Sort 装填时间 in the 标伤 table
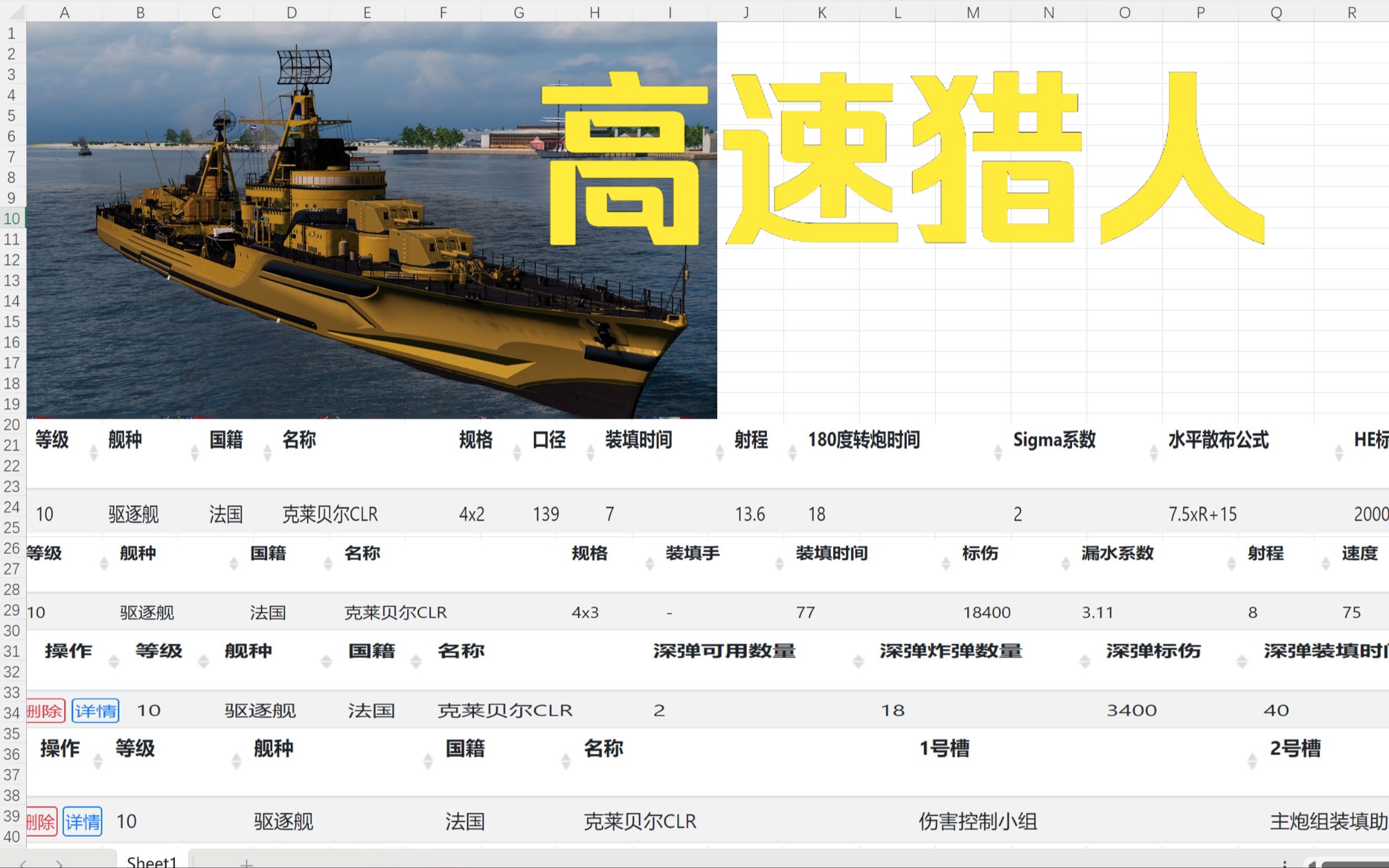This screenshot has width=1389, height=868. click(x=946, y=564)
